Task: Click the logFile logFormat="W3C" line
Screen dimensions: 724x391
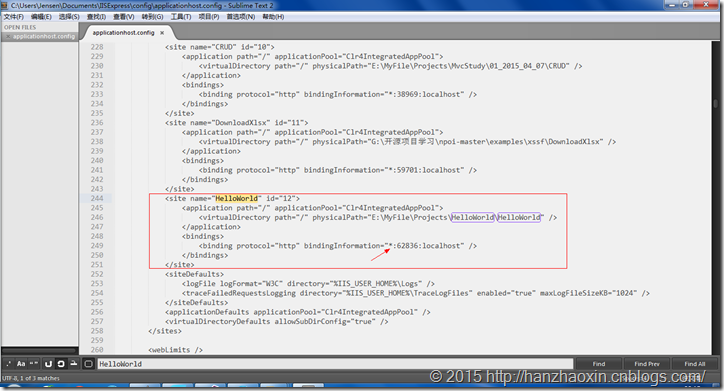Action: 308,283
